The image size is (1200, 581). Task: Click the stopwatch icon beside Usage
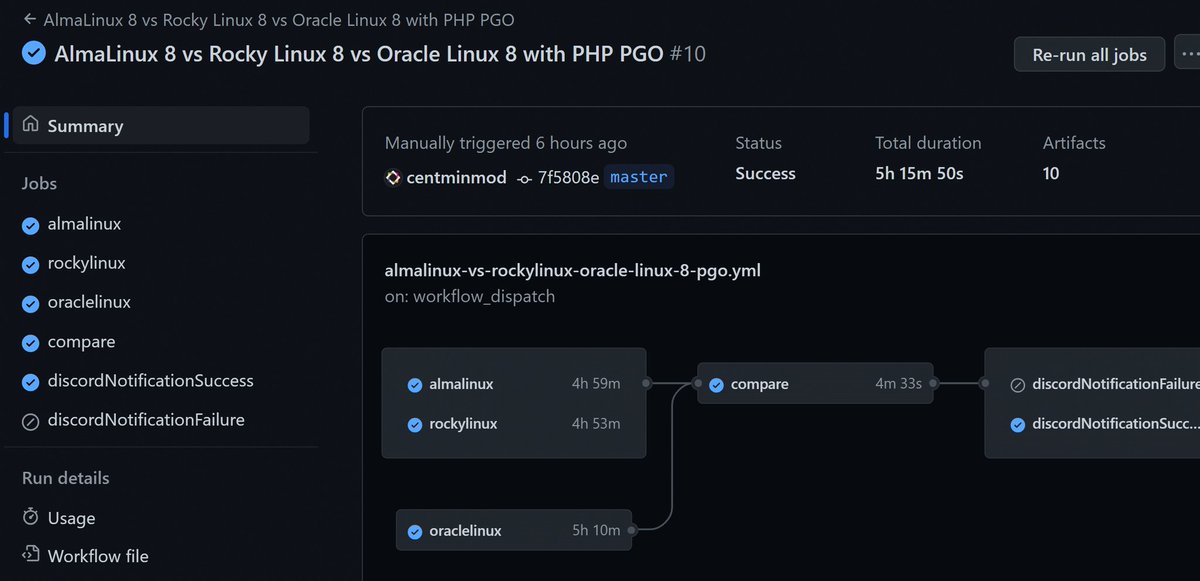pyautogui.click(x=31, y=517)
